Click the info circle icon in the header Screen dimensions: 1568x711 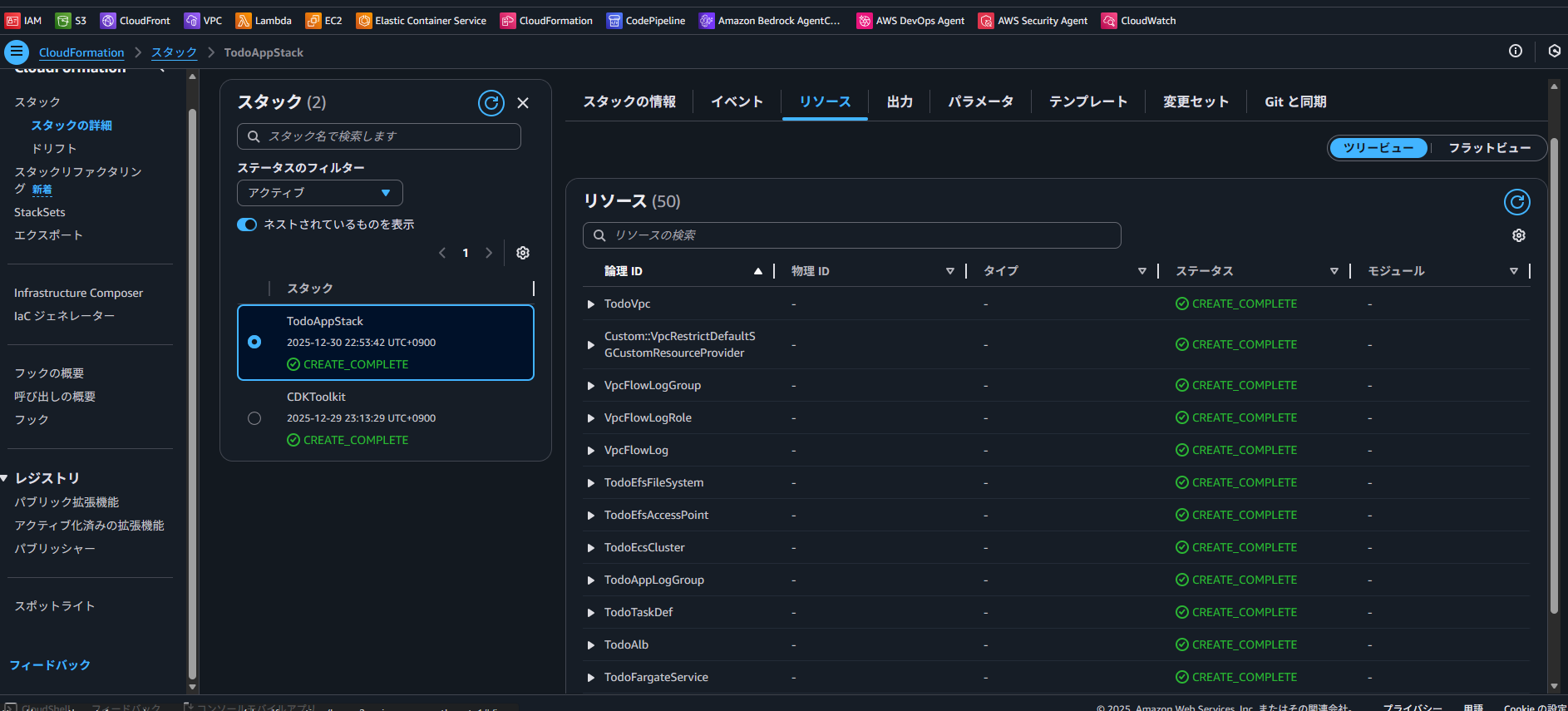[x=1516, y=51]
